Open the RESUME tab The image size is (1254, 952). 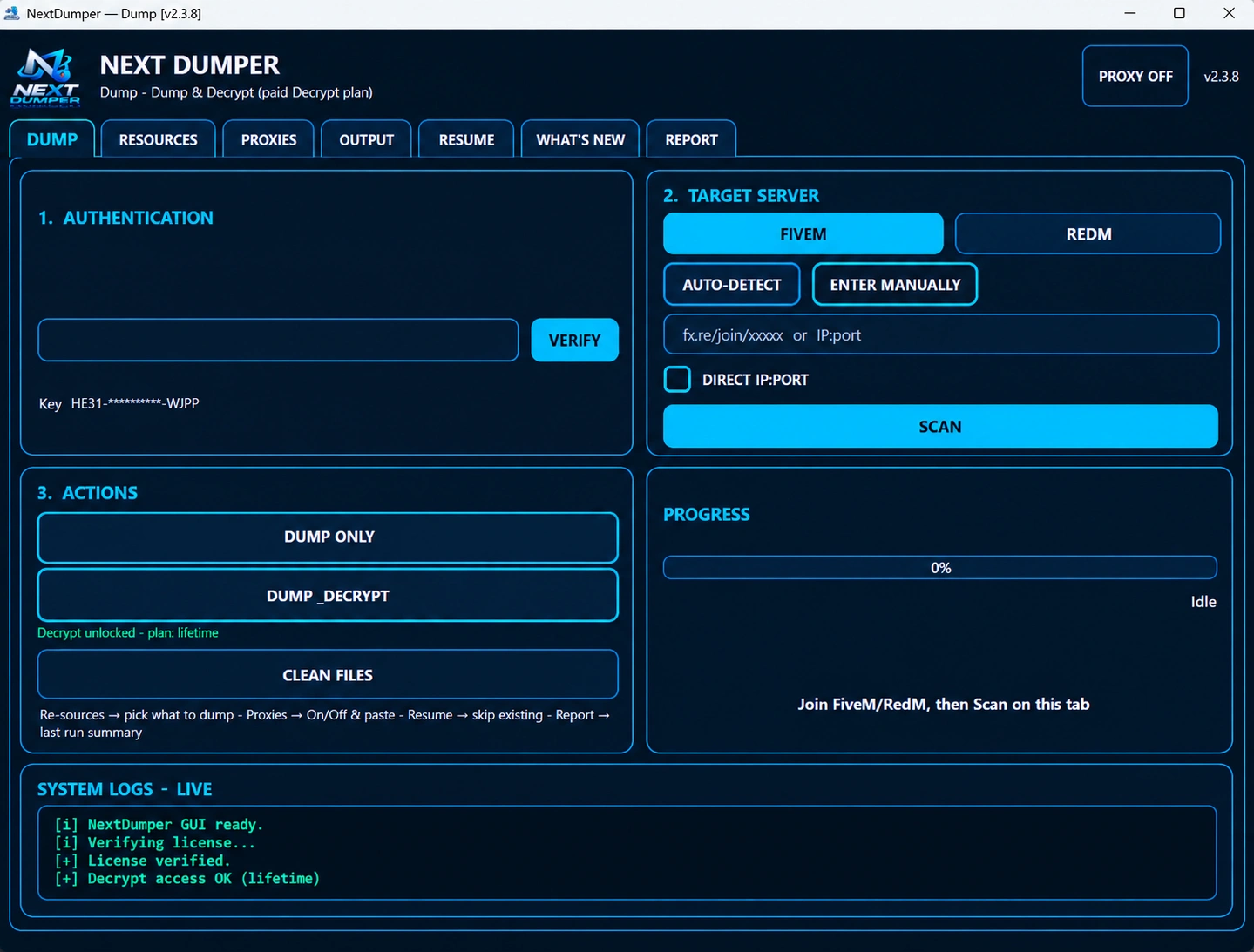466,139
